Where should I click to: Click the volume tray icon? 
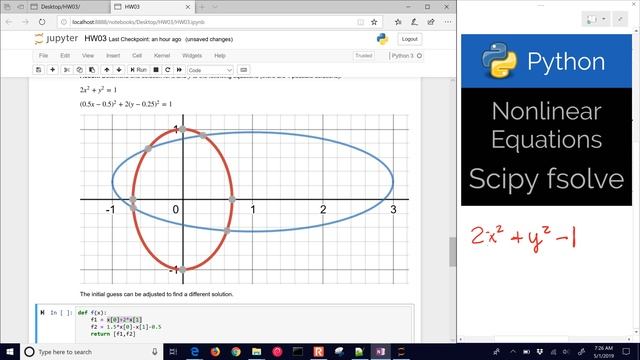[x=566, y=351]
